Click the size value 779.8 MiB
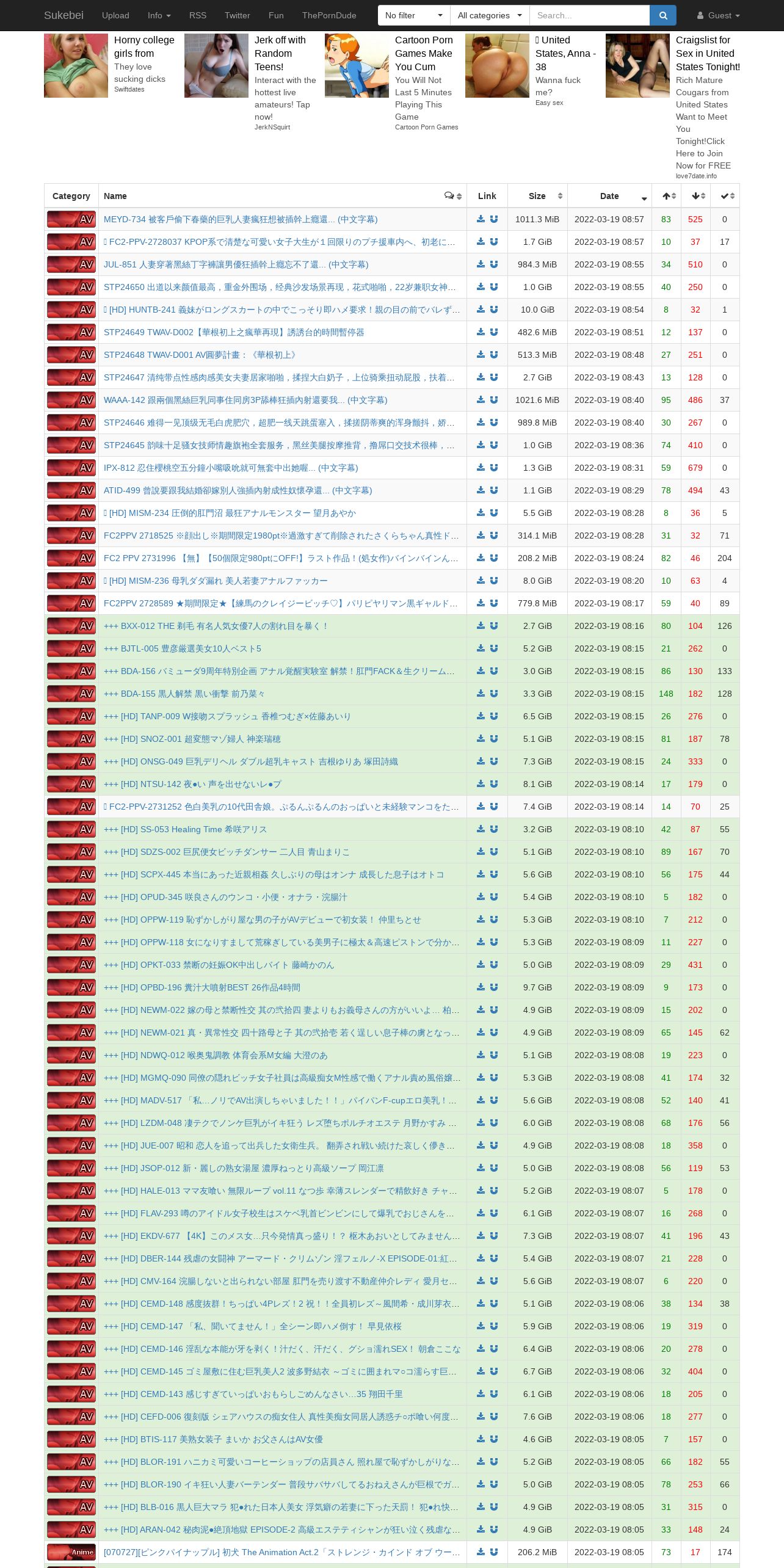 [x=537, y=603]
